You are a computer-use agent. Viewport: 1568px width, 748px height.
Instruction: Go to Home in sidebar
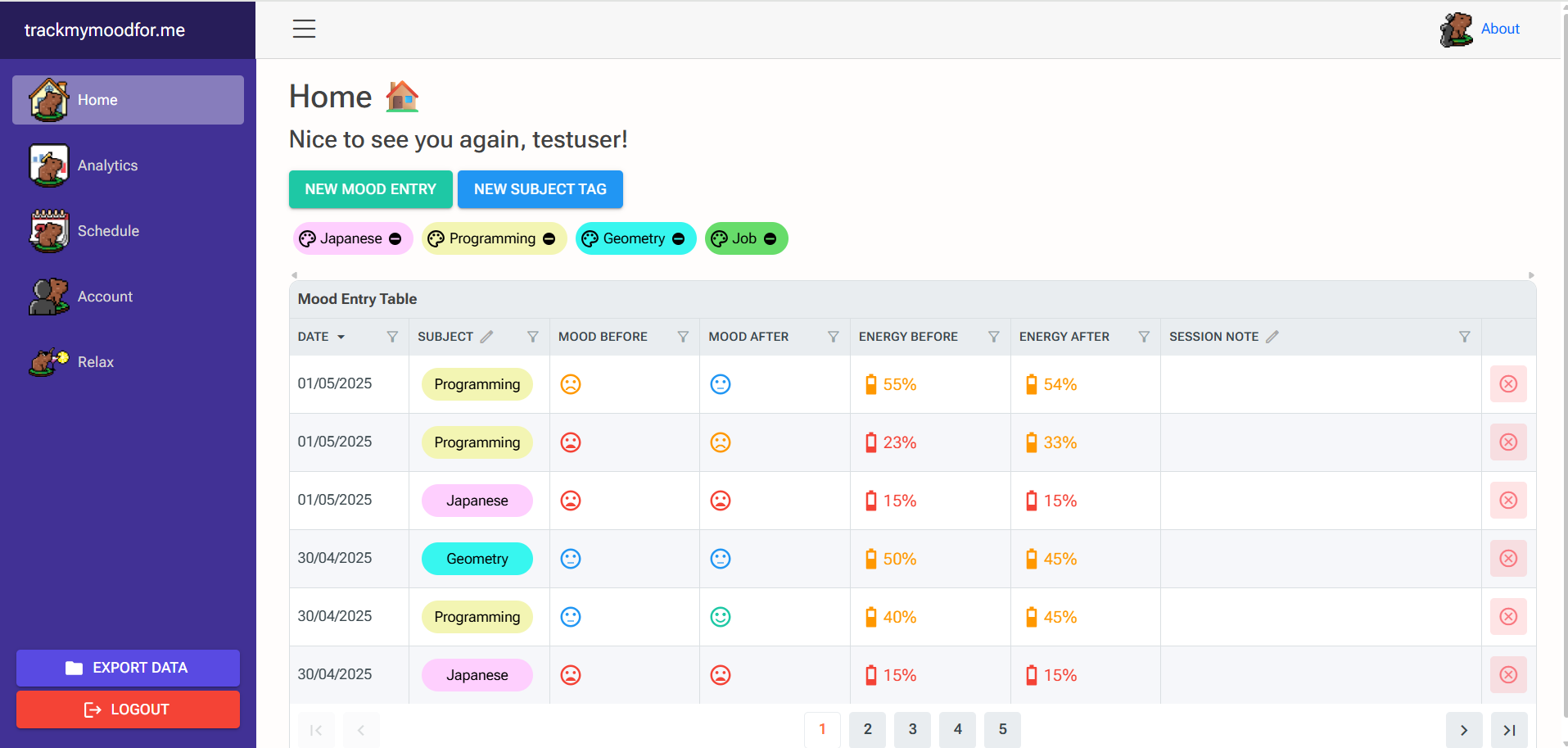tap(128, 100)
